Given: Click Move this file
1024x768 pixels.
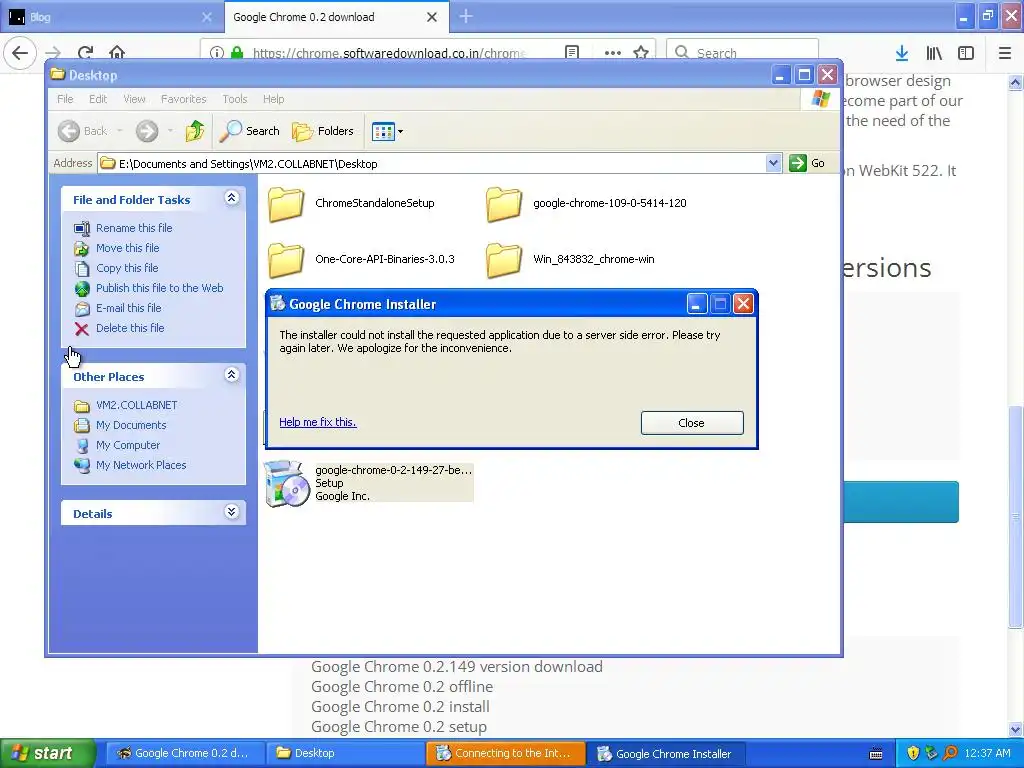Looking at the screenshot, I should coord(127,248).
